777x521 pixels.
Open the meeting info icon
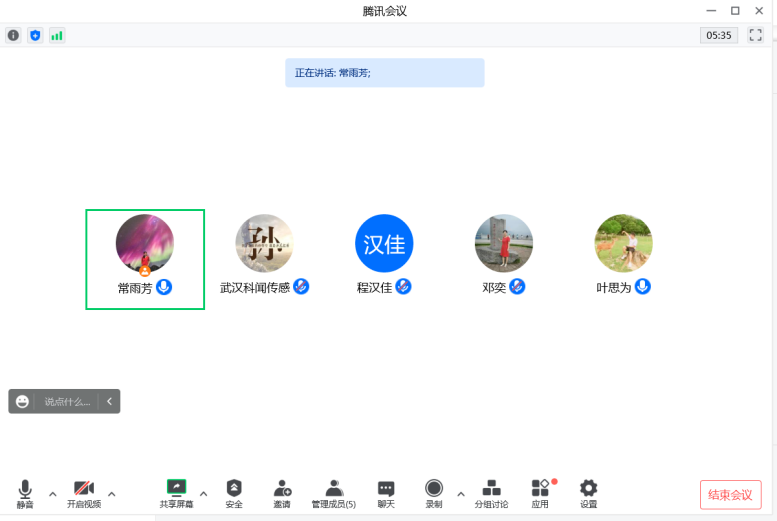(x=13, y=35)
